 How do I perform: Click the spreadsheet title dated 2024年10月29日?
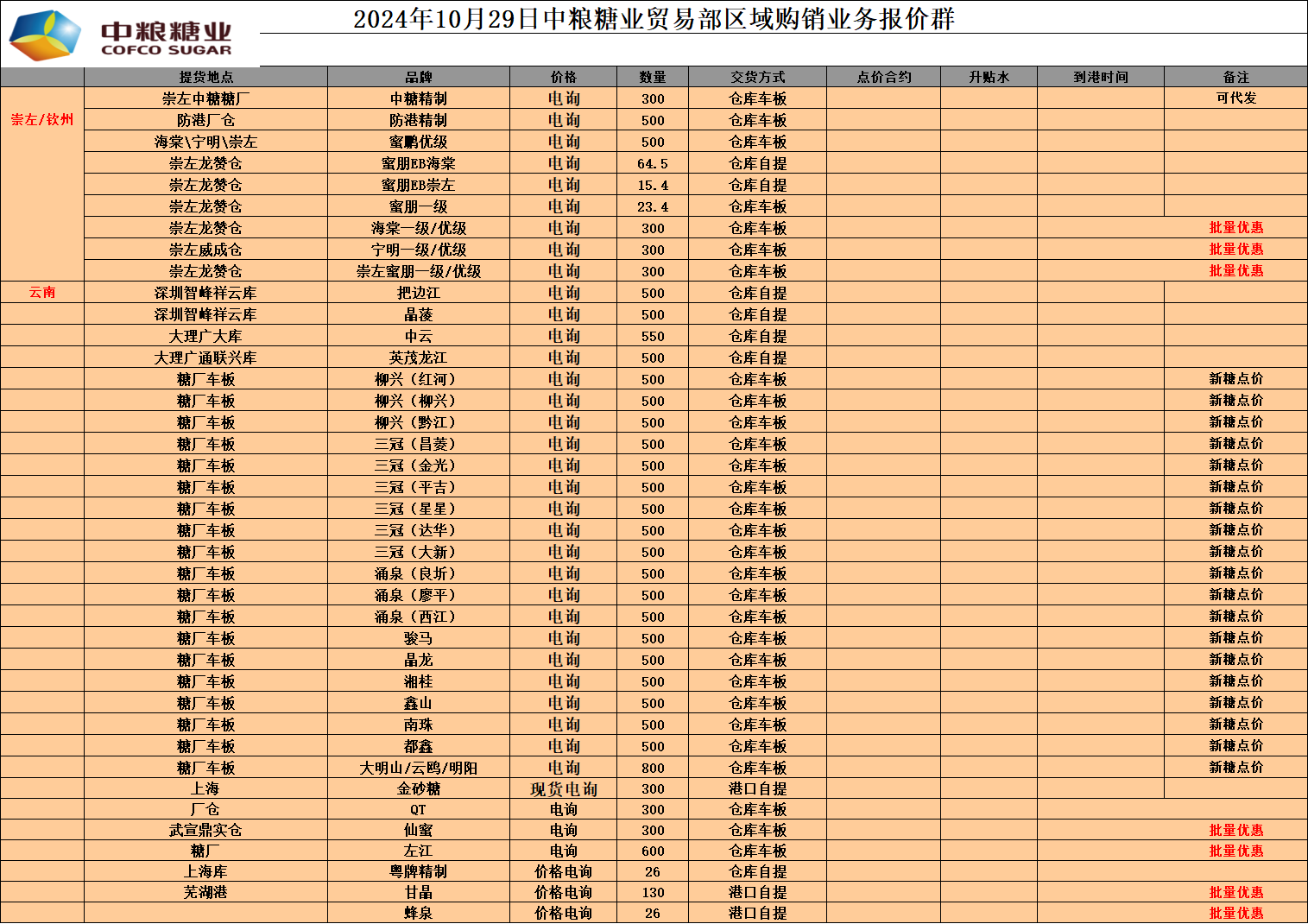pos(654,19)
